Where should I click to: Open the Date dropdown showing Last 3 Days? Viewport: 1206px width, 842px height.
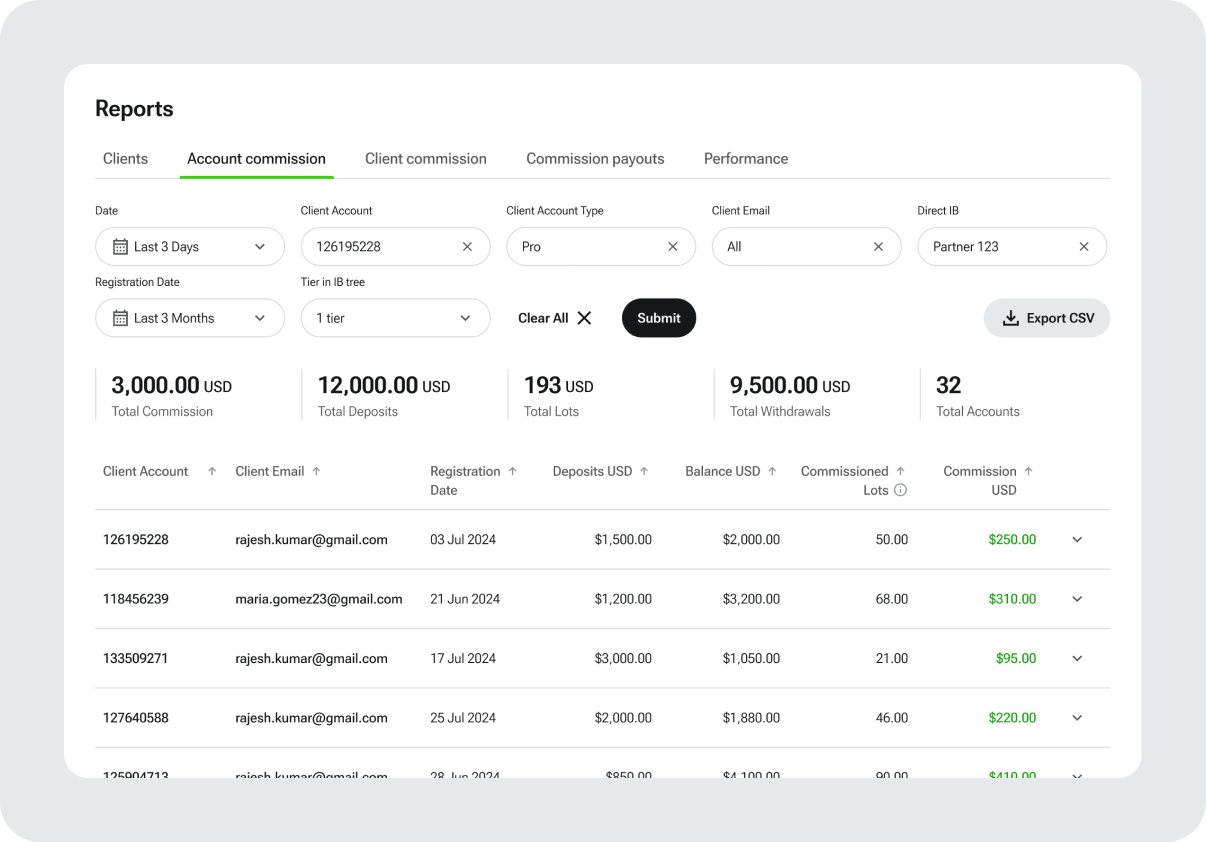click(190, 247)
